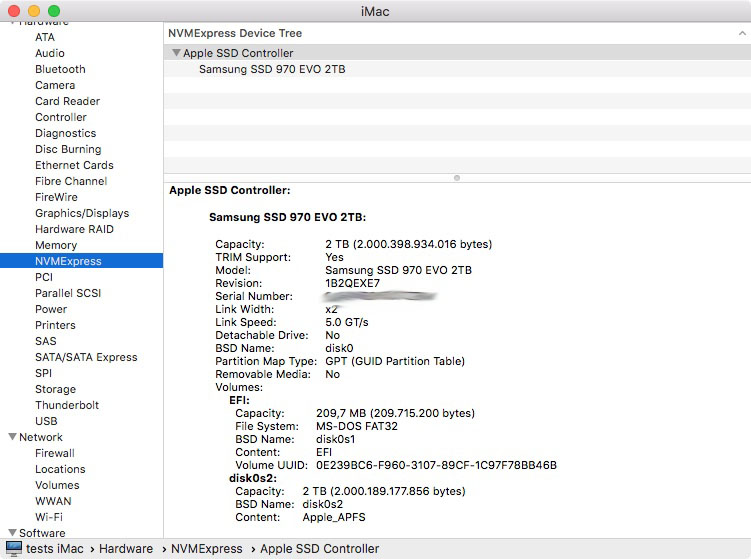The width and height of the screenshot is (751, 559).
Task: Click Hardware in the bottom path bar
Action: pos(125,549)
